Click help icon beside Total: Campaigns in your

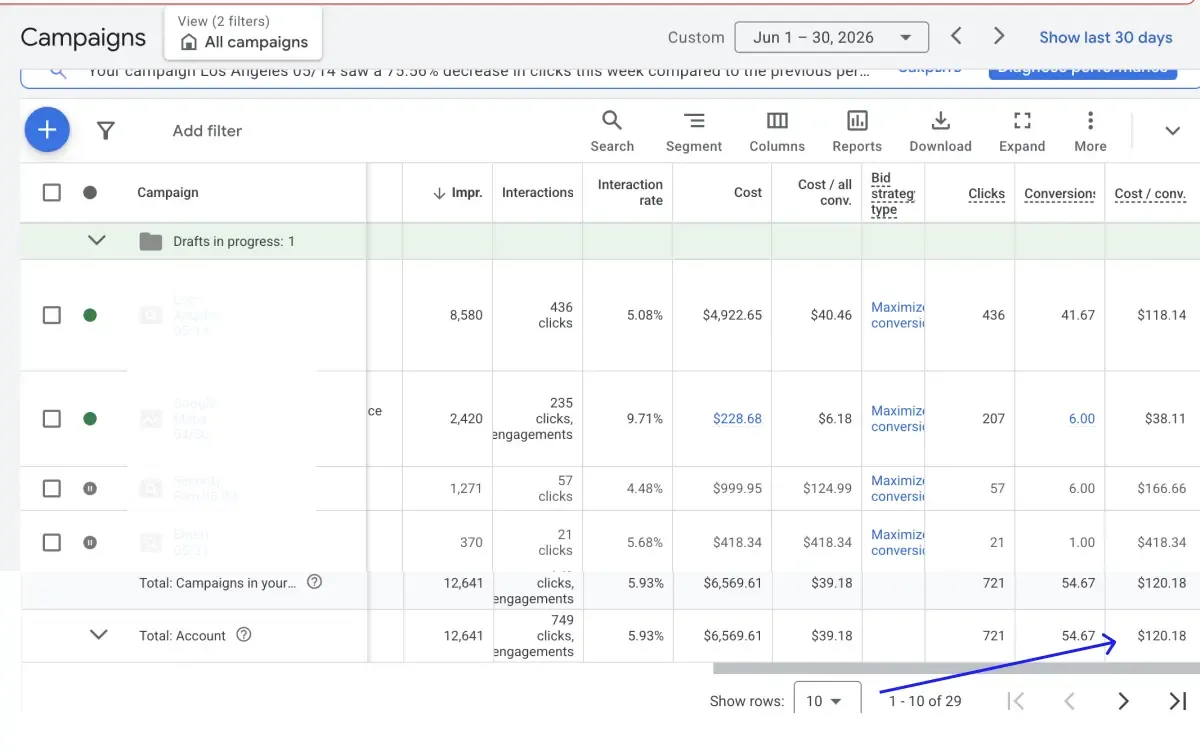[x=314, y=582]
